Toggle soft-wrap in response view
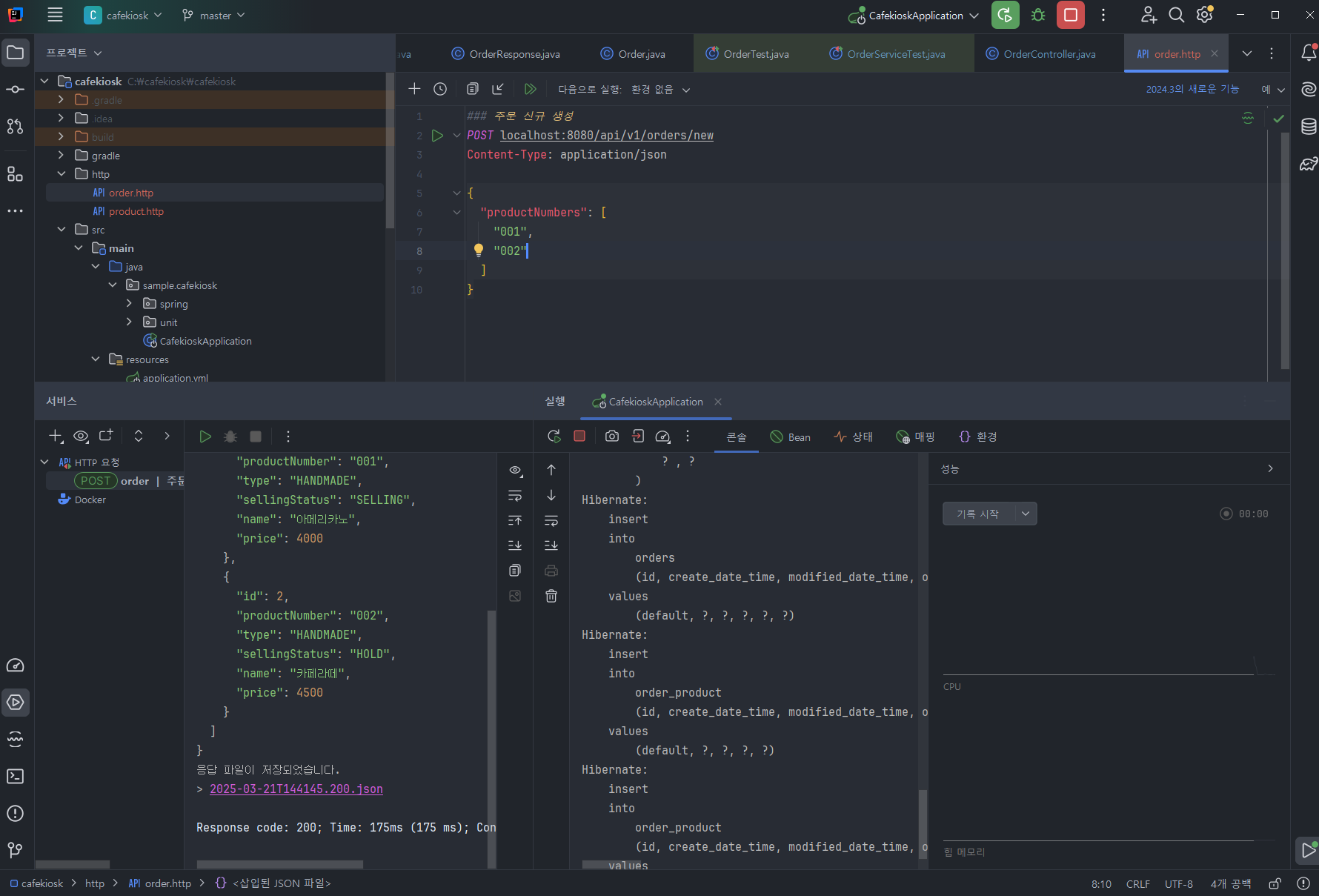This screenshot has height=896, width=1319. [515, 496]
